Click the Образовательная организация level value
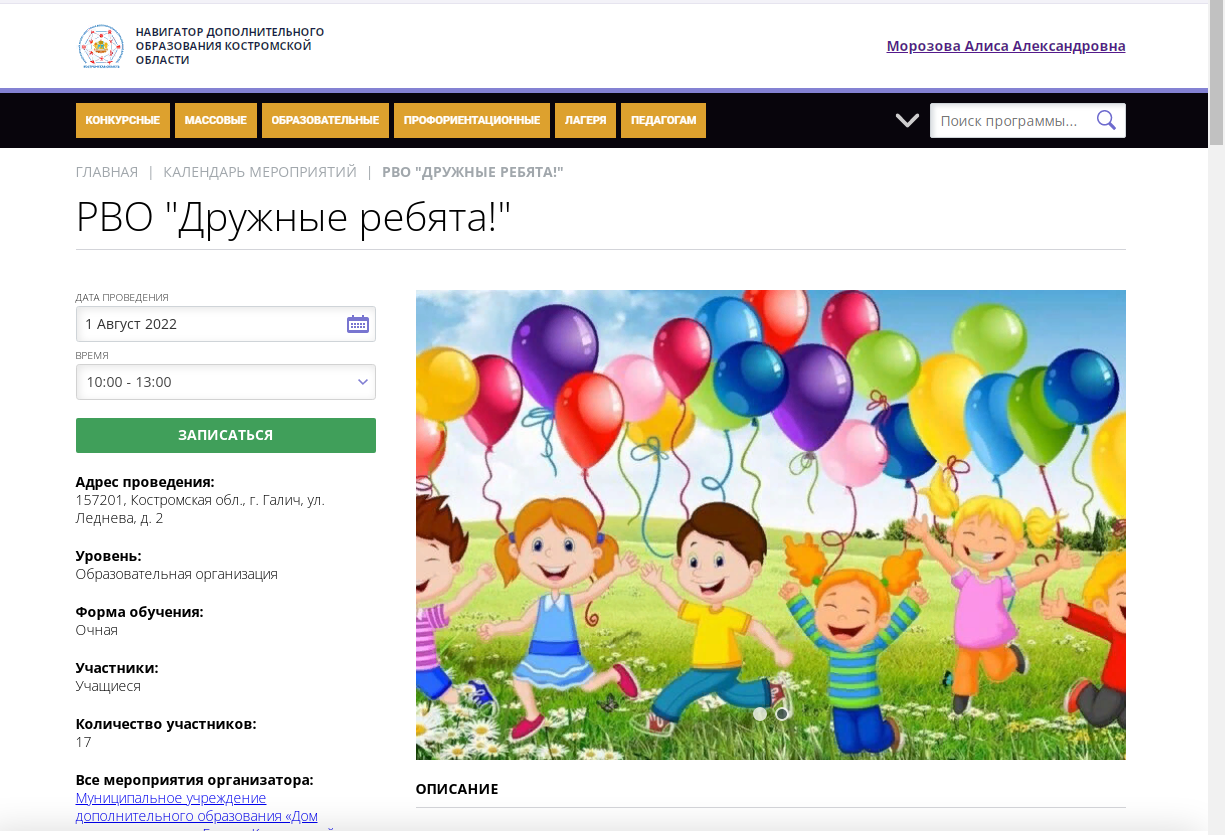1225x835 pixels. tap(177, 574)
